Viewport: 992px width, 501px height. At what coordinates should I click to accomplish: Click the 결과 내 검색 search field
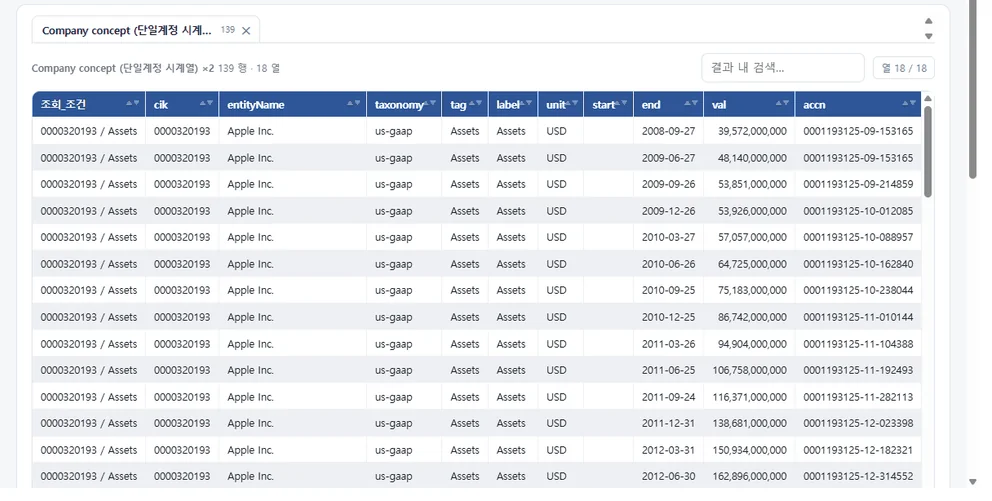pyautogui.click(x=783, y=68)
